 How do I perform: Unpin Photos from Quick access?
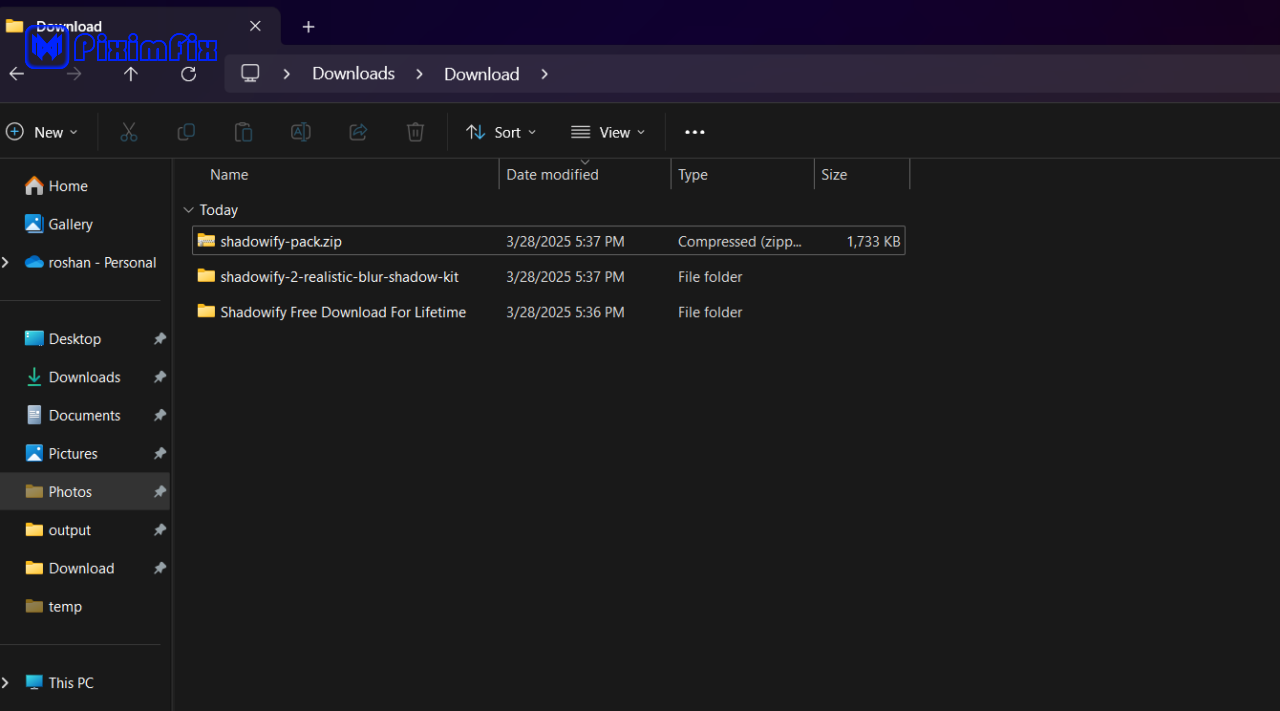159,492
